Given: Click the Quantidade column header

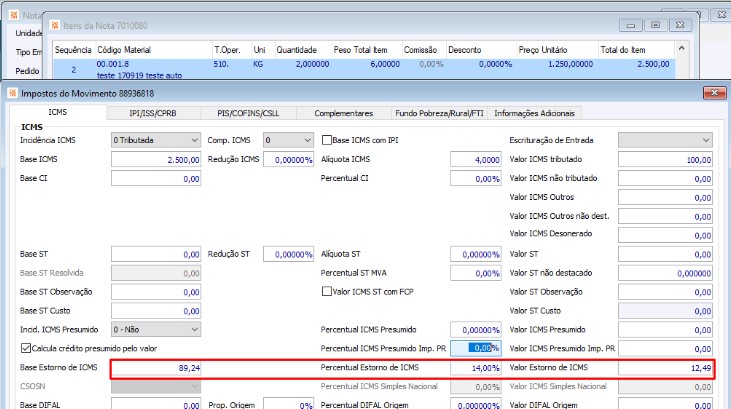Looking at the screenshot, I should click(x=302, y=50).
